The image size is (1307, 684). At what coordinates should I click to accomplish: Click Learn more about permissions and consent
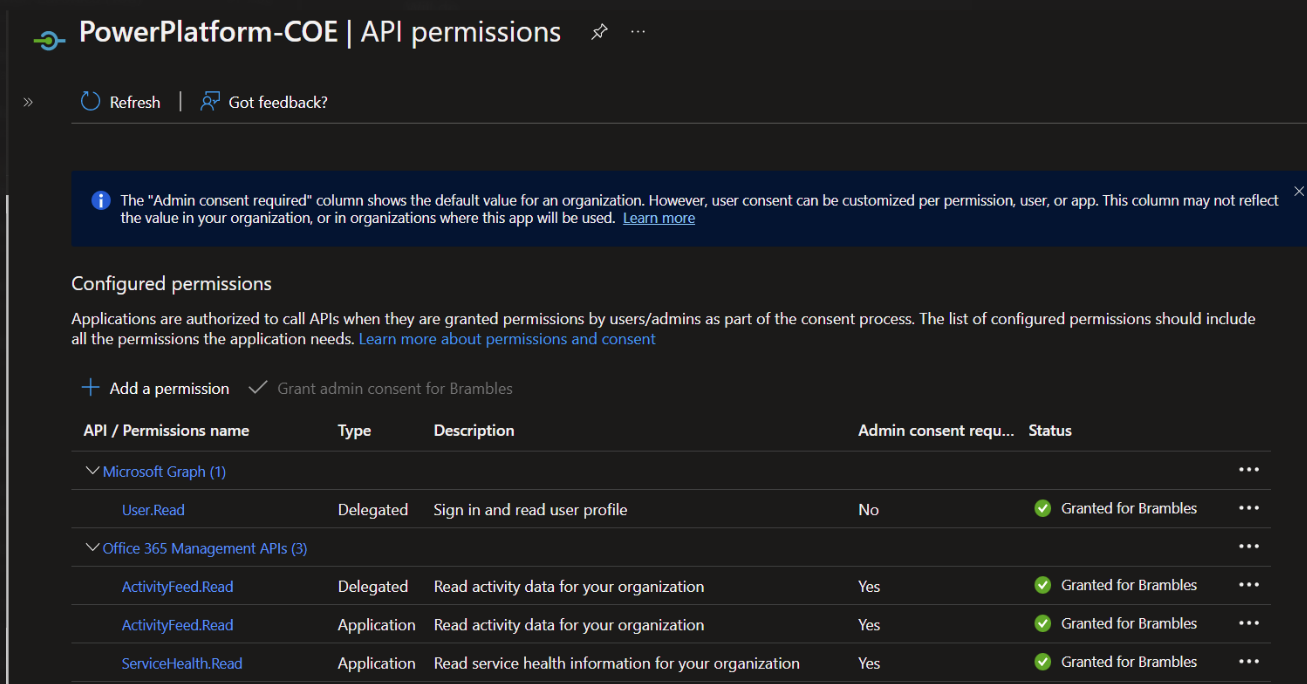point(507,338)
